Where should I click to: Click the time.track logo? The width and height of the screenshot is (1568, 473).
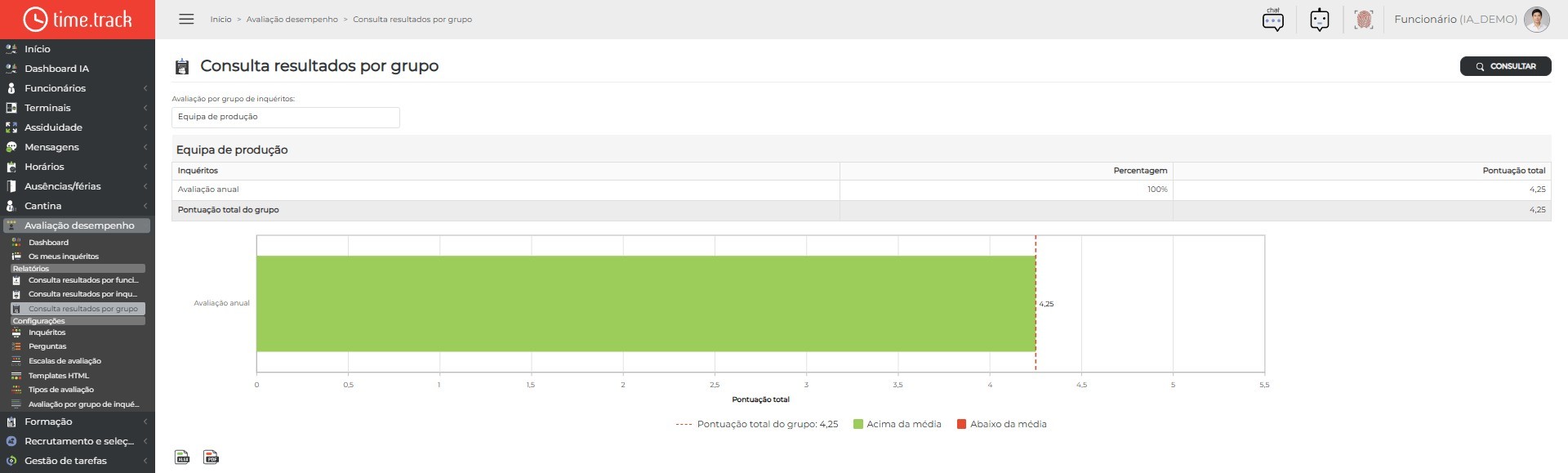point(78,19)
